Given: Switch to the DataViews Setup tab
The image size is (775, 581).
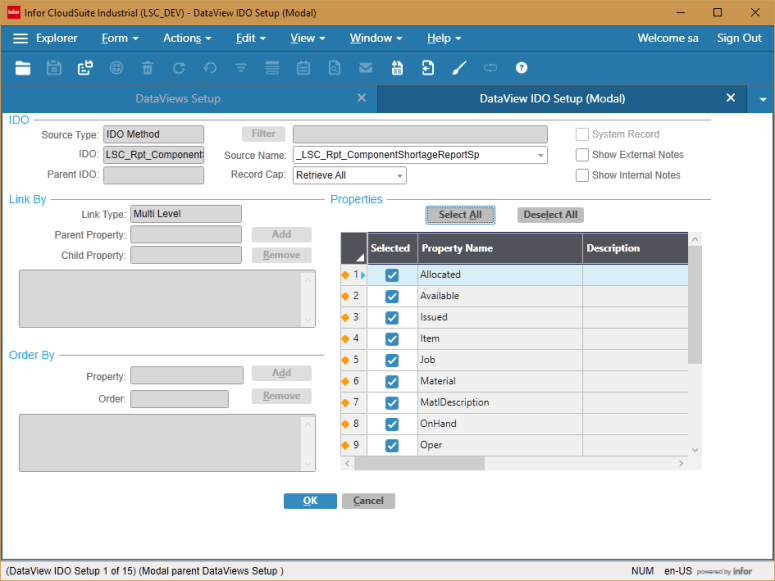Looking at the screenshot, I should [178, 98].
